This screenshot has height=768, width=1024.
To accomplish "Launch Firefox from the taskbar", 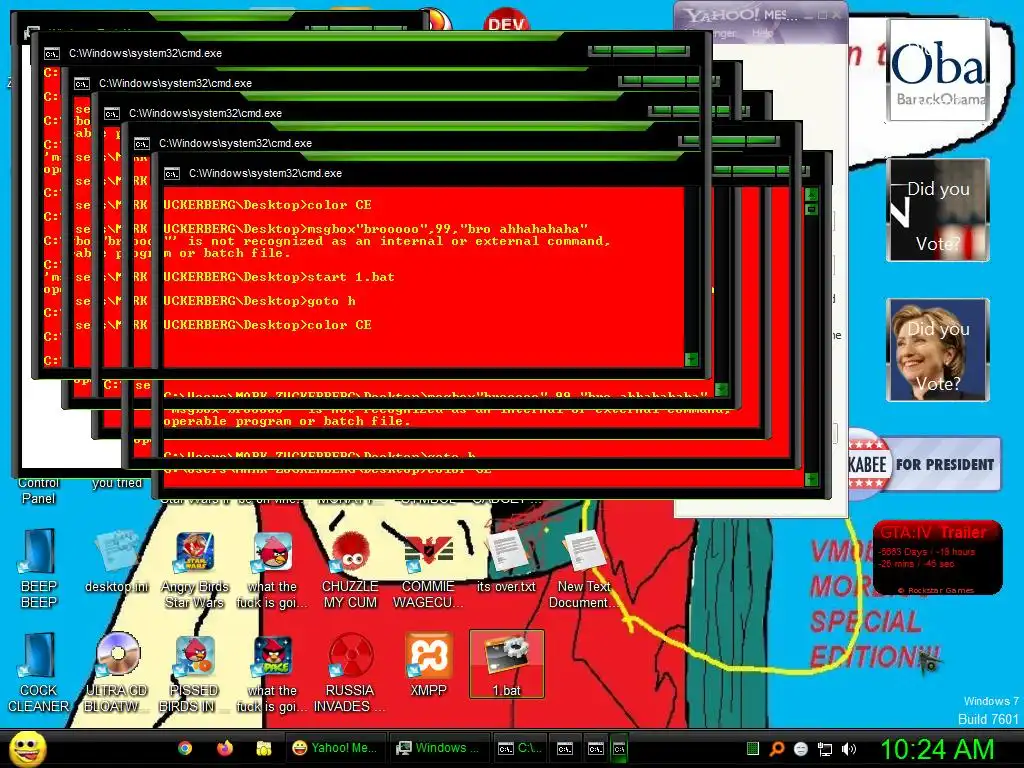I will pos(225,748).
